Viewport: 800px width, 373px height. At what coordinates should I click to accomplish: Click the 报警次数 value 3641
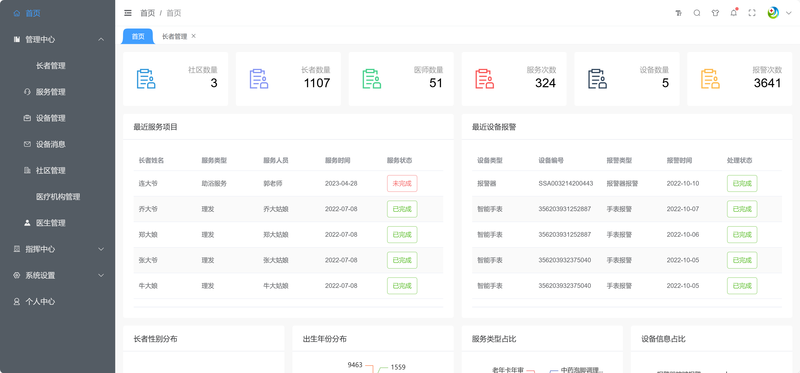(x=767, y=83)
